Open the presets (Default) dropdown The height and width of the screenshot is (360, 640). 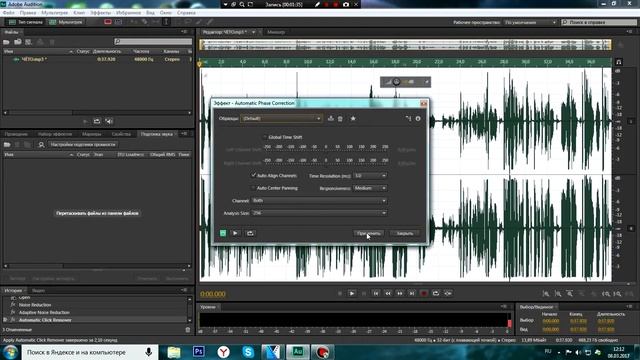281,118
